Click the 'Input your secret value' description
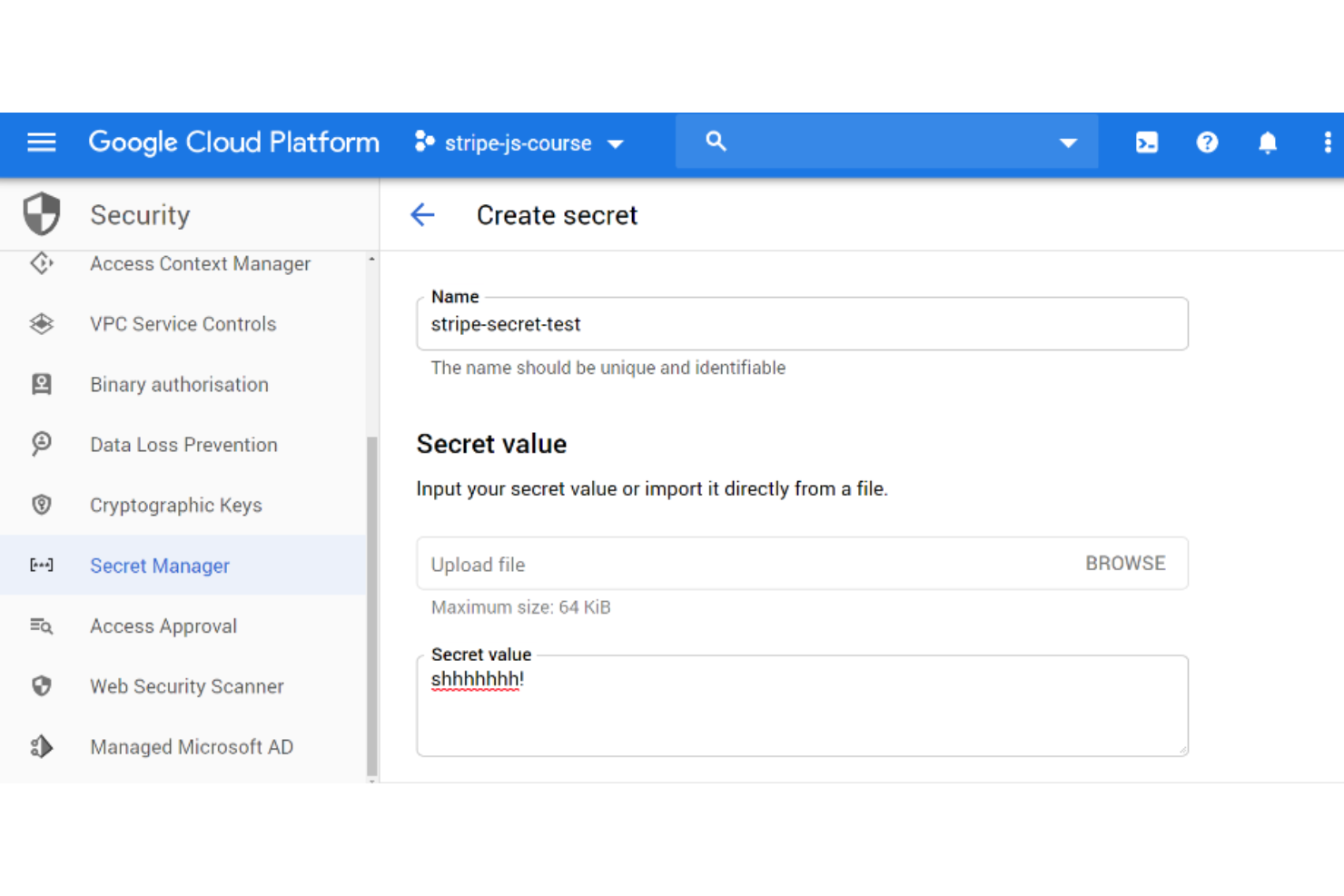 [x=652, y=488]
